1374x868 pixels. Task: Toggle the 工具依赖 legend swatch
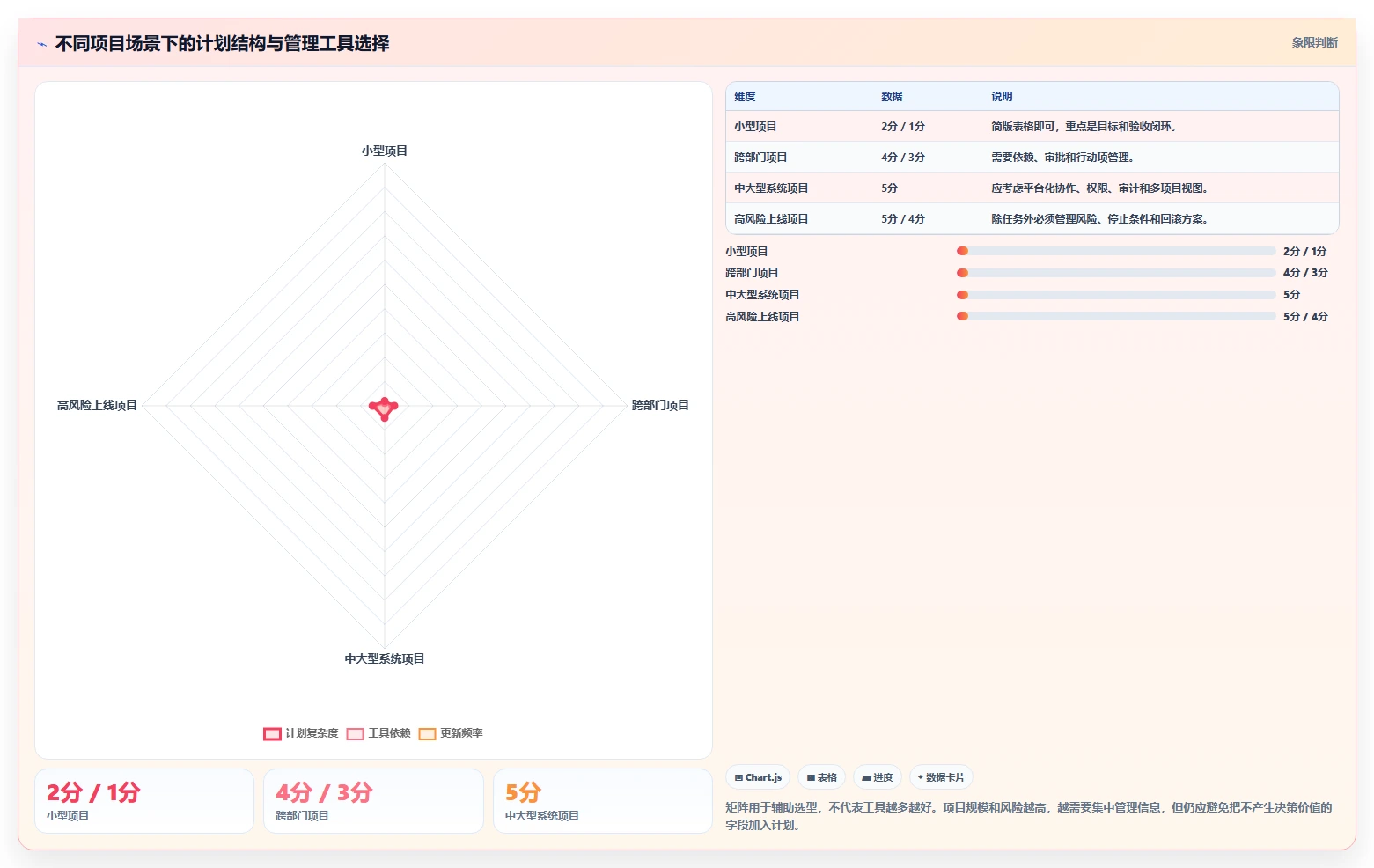coord(355,733)
